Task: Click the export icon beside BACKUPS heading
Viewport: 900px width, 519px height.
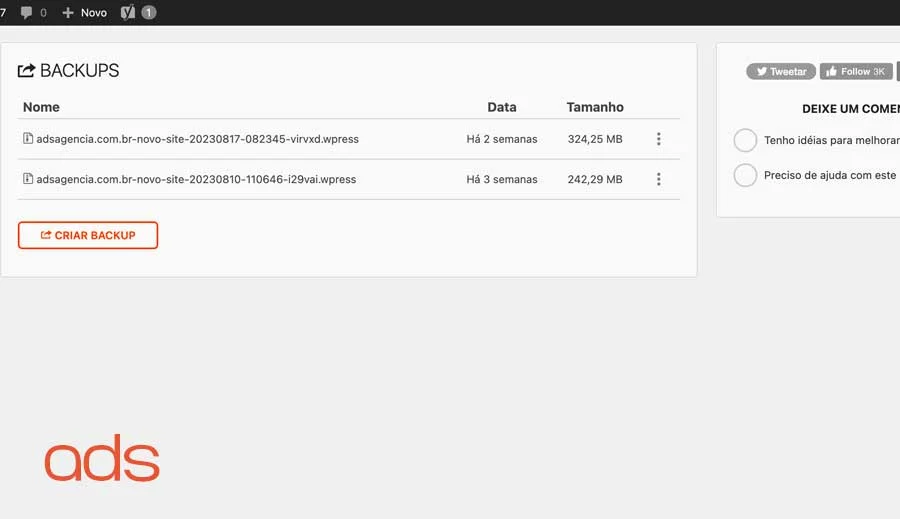Action: coord(26,71)
